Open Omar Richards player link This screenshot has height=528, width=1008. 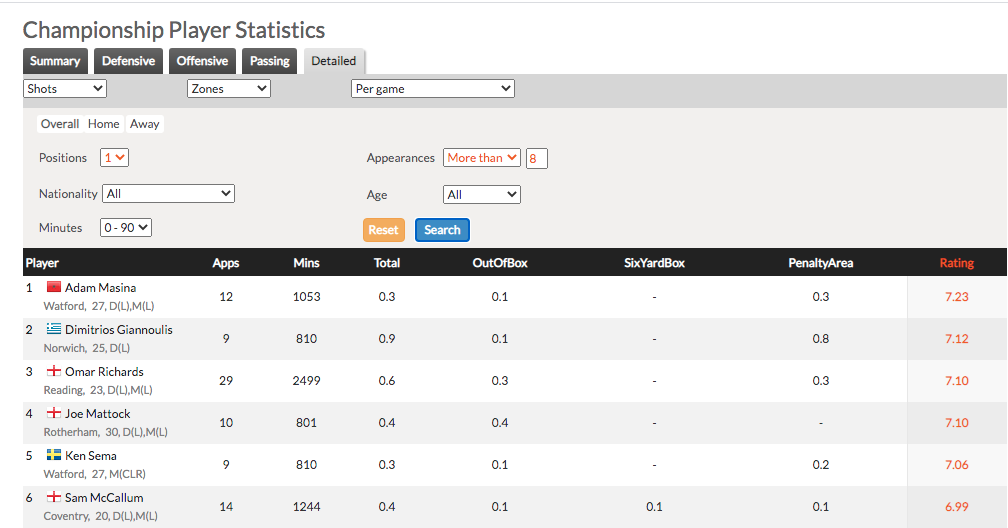pyautogui.click(x=104, y=372)
